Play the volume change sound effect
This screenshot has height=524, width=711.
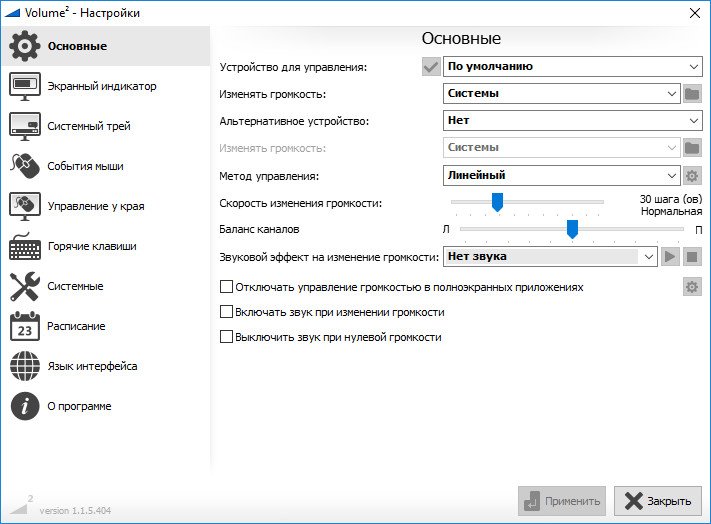coord(670,257)
